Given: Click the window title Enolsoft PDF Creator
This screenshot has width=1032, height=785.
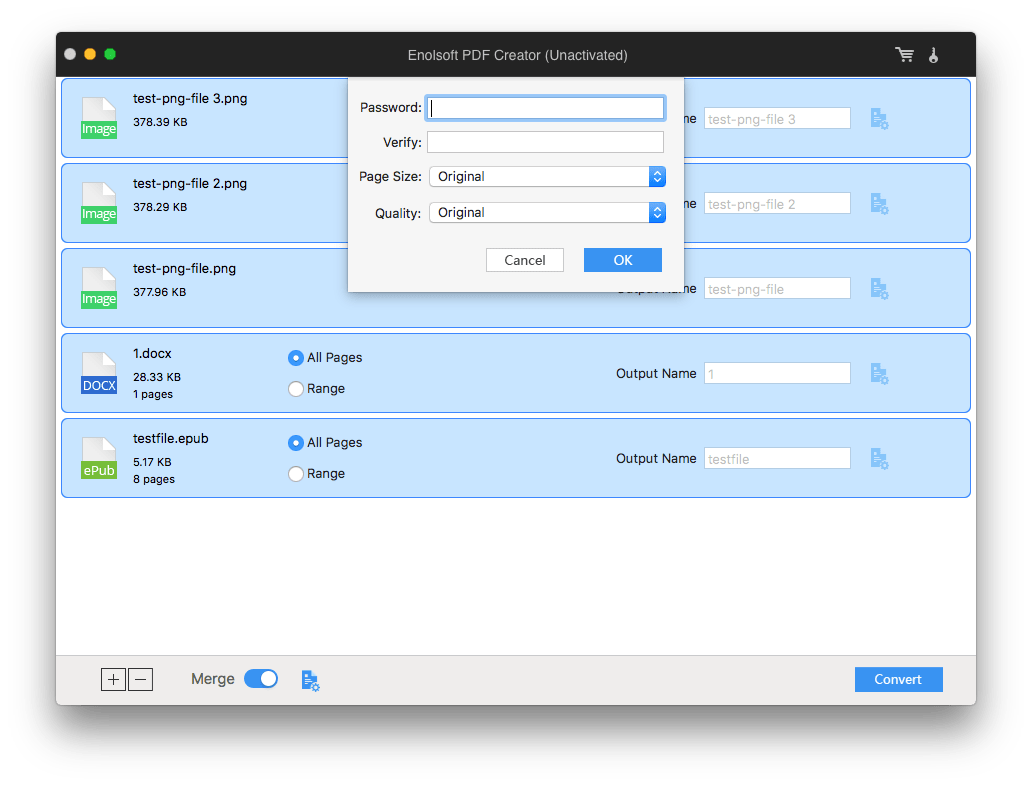Looking at the screenshot, I should 517,55.
